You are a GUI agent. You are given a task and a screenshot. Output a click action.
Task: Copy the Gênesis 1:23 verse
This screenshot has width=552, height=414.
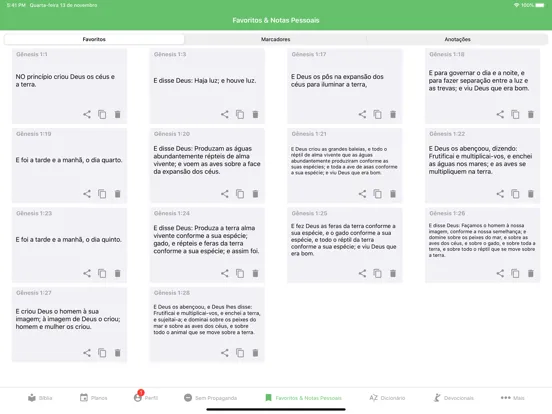(x=102, y=273)
